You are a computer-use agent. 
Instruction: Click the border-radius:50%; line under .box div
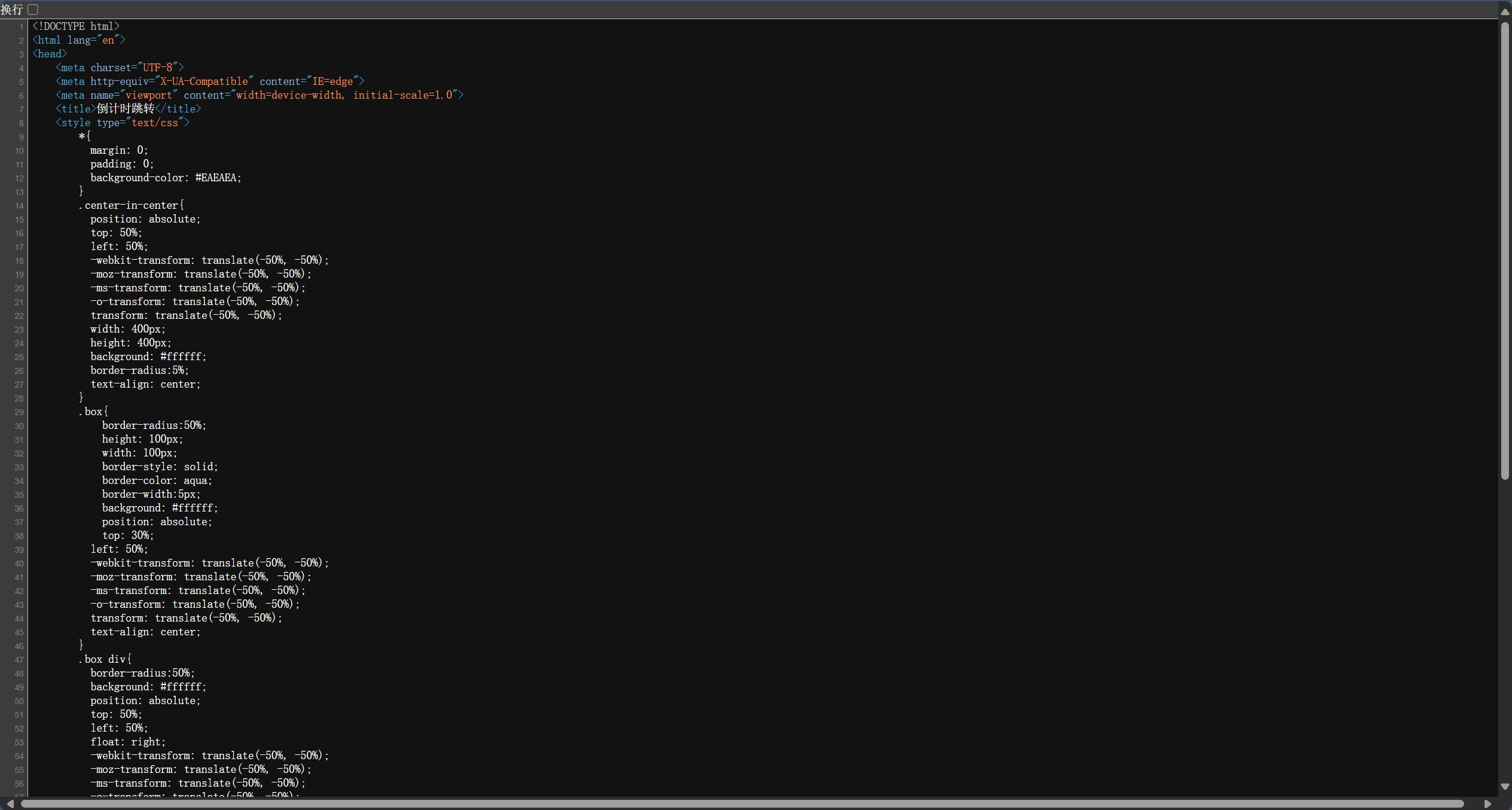(x=142, y=673)
